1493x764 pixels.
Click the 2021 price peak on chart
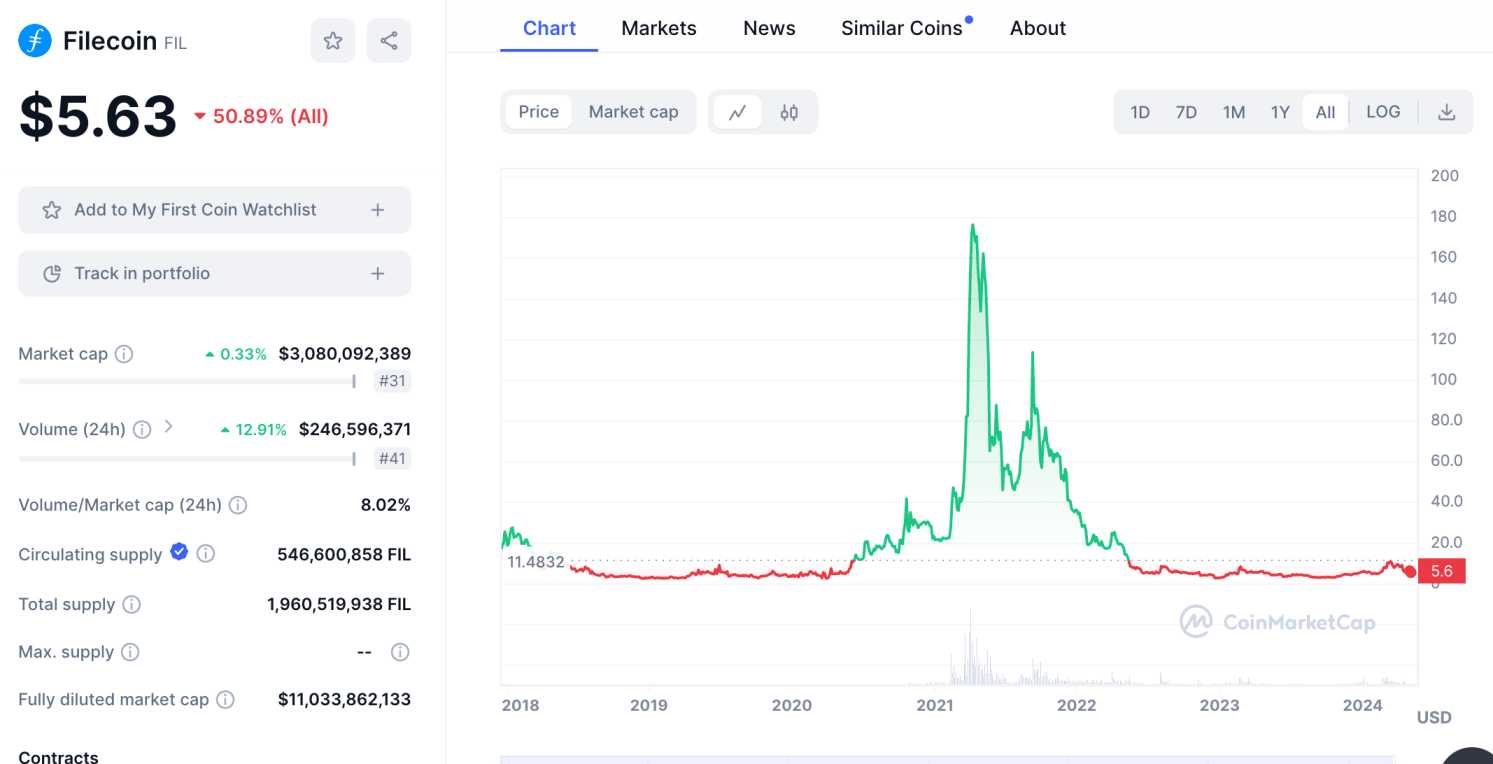(x=972, y=226)
